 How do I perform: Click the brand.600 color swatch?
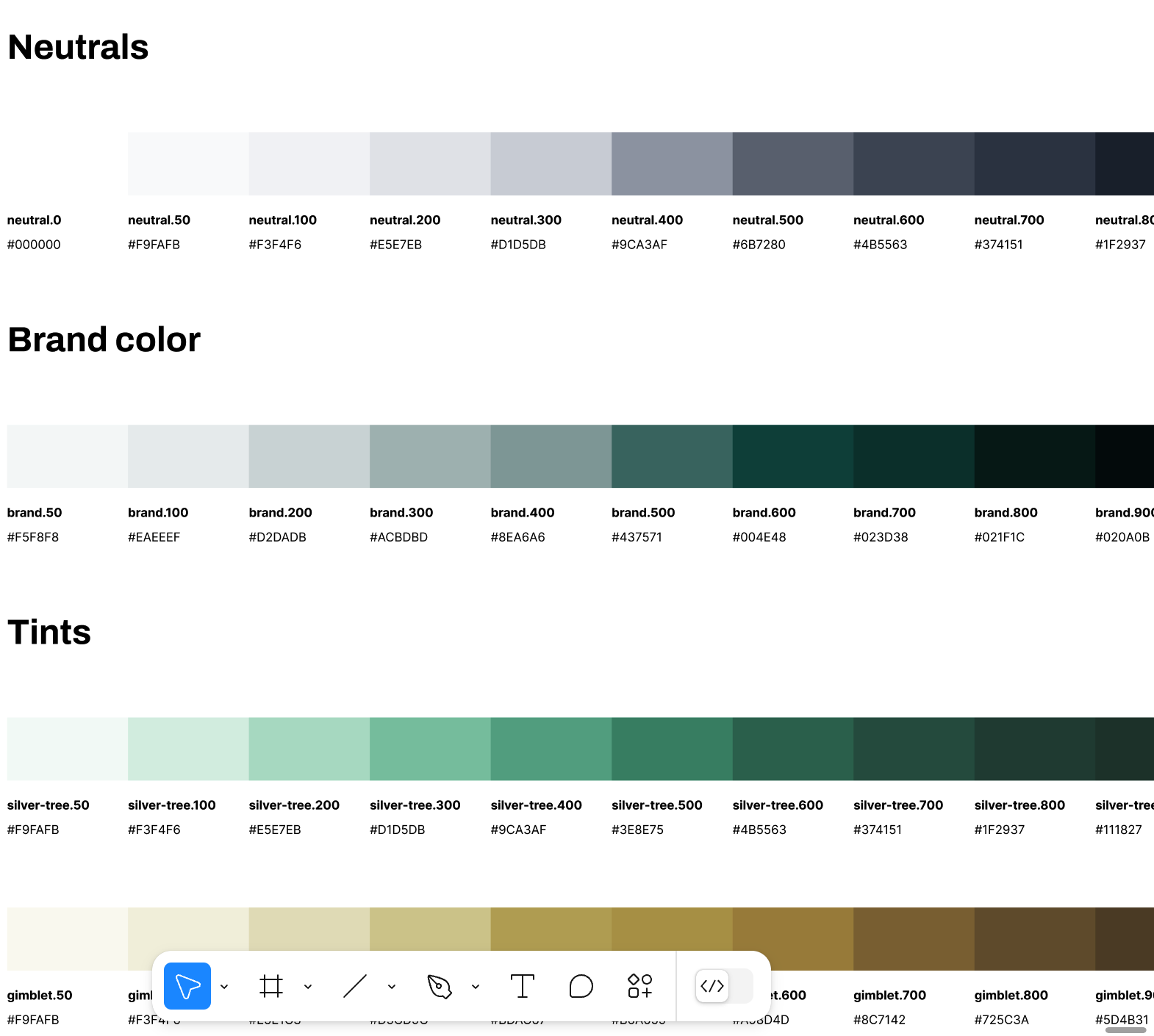792,456
